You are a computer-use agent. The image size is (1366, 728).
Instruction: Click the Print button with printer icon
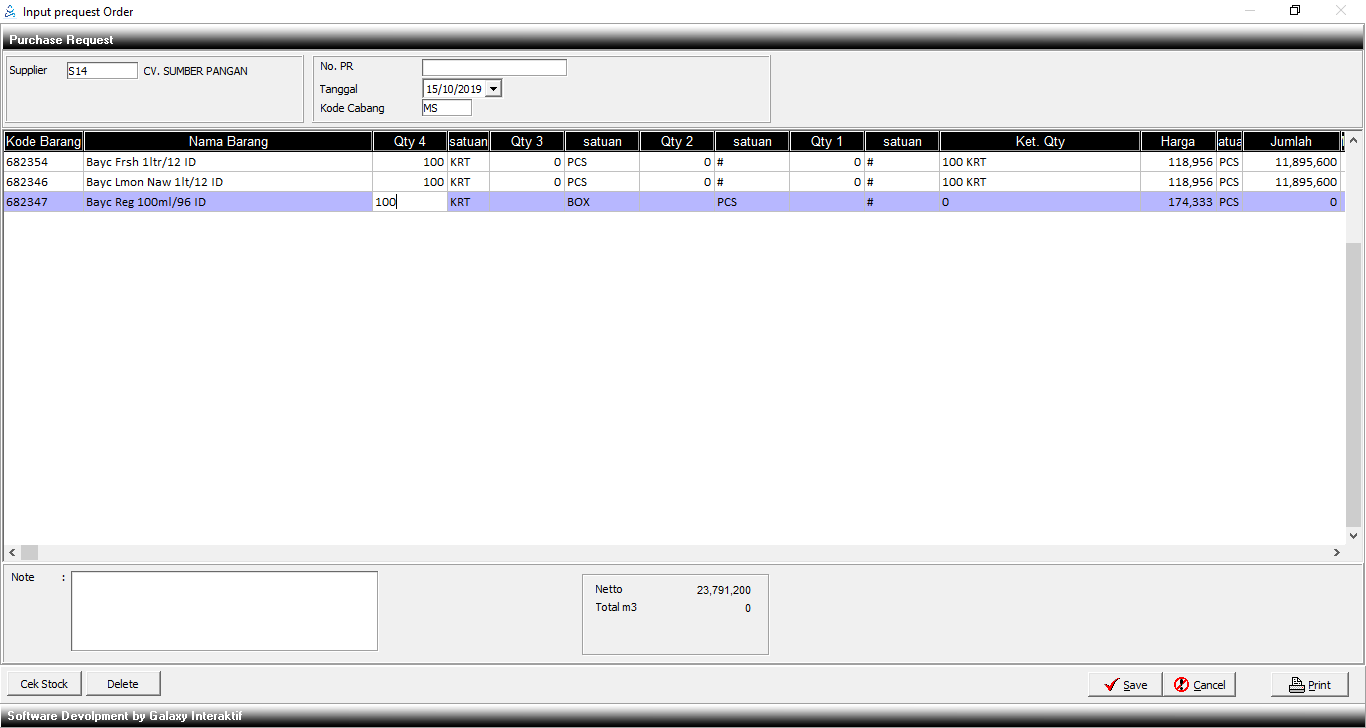tap(1309, 685)
